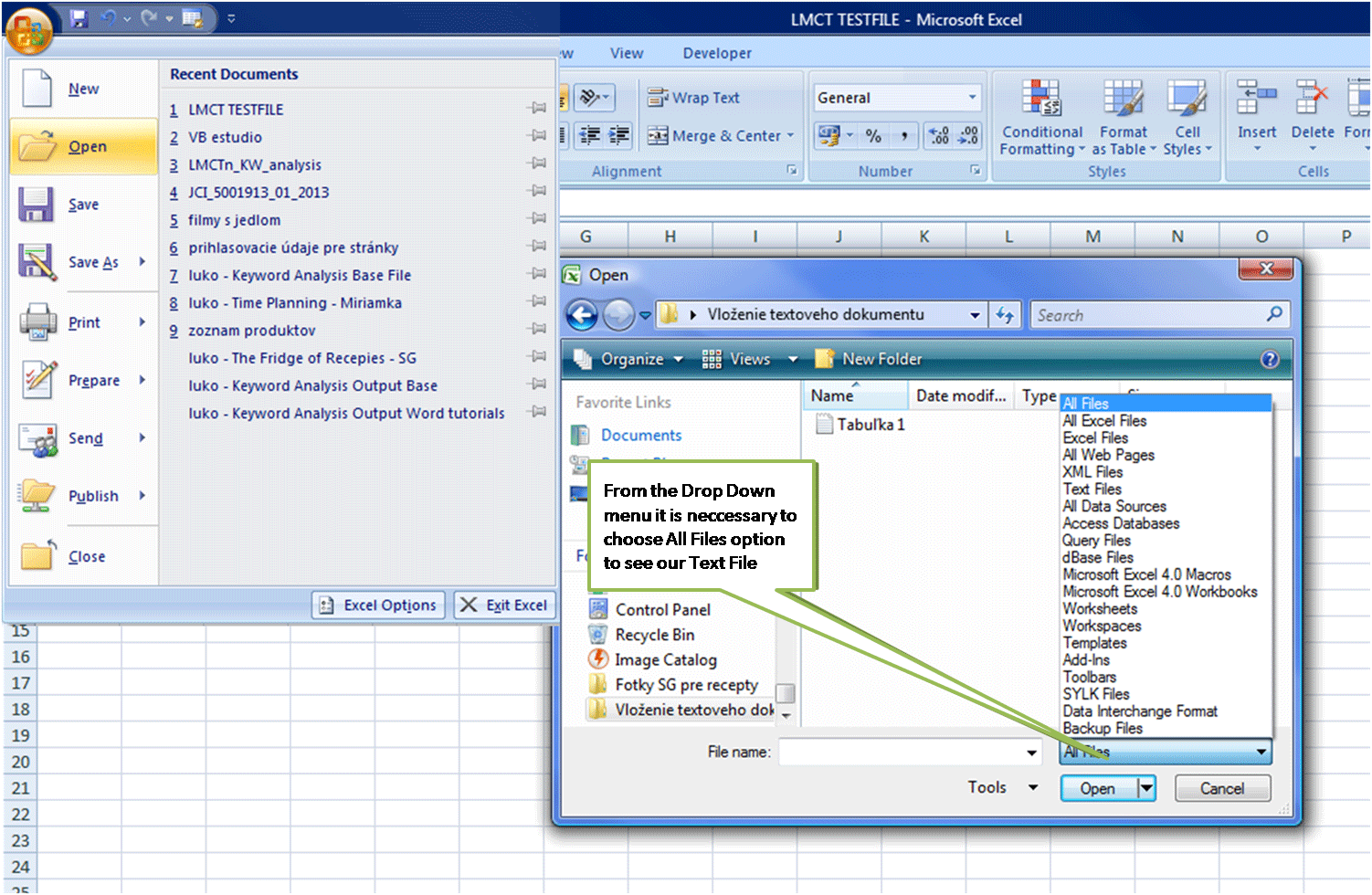Open recent document VB estudio
The image size is (1372, 895).
point(225,137)
